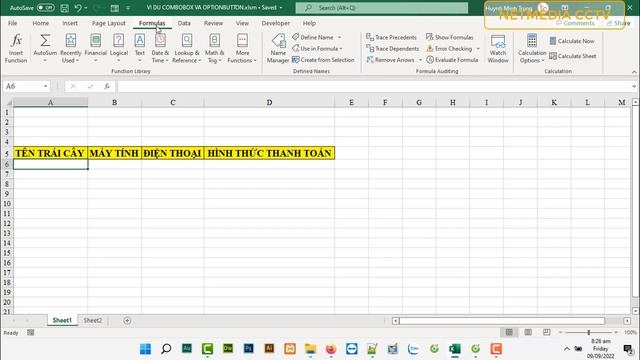Open the Name Manager
This screenshot has height=360, width=640.
click(278, 48)
